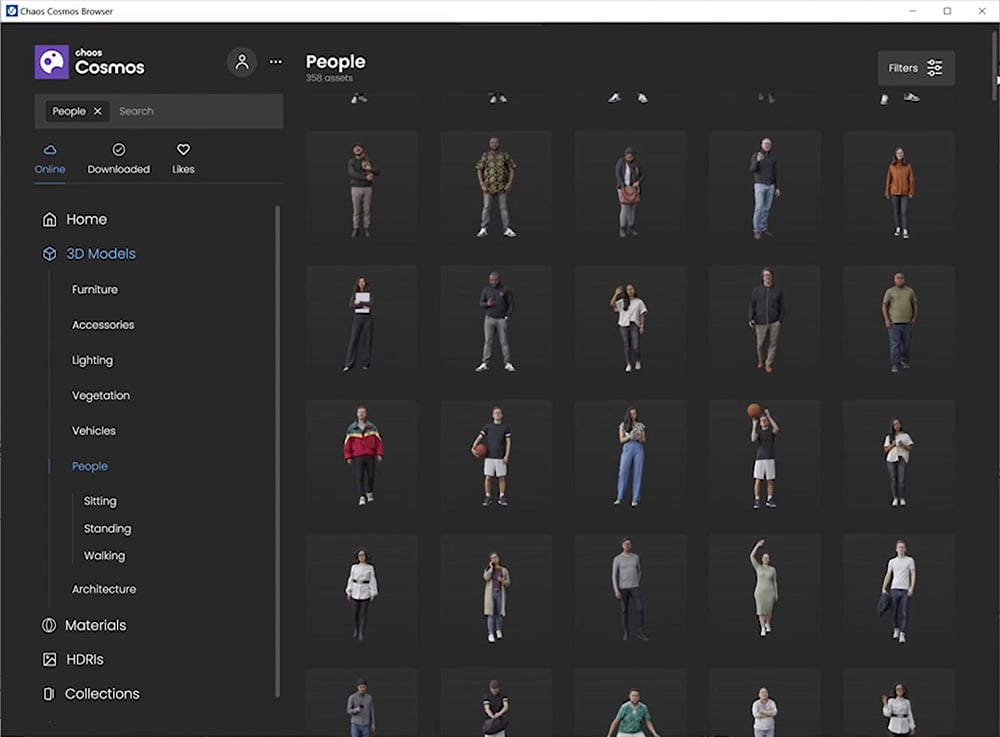This screenshot has height=737, width=1000.
Task: Click the Search input field
Action: click(198, 111)
